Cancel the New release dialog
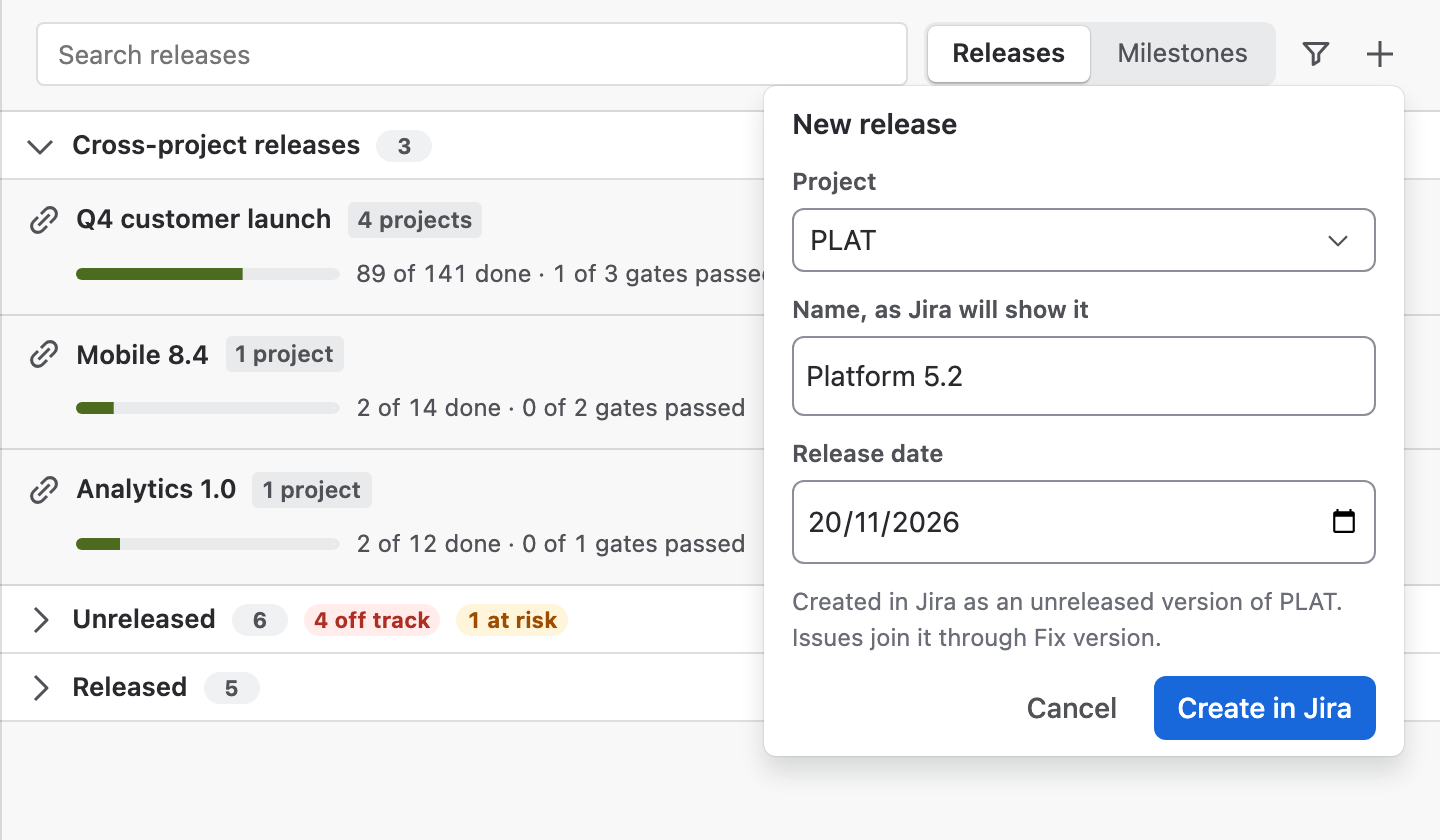 (1072, 708)
